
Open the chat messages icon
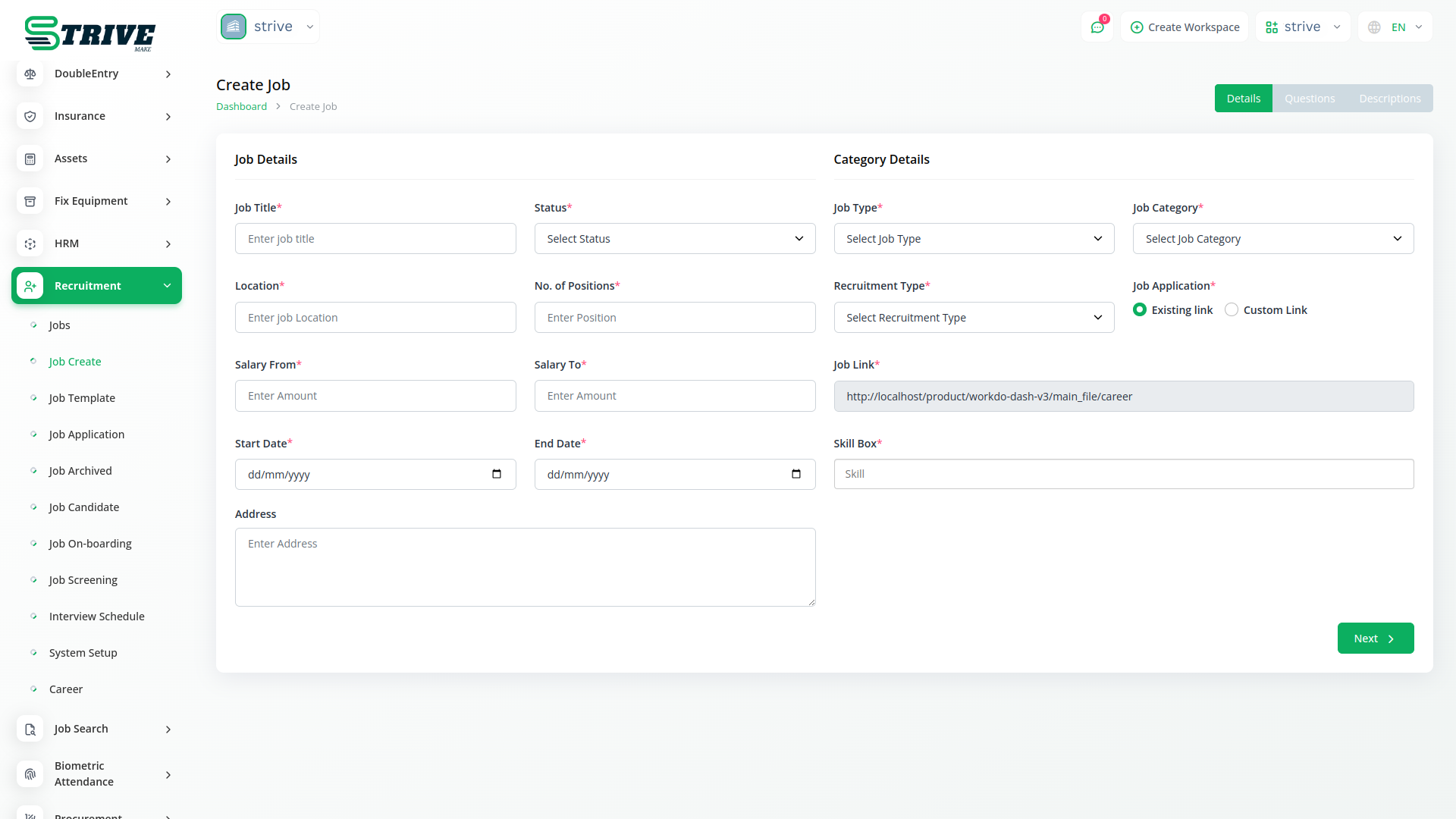(1097, 27)
